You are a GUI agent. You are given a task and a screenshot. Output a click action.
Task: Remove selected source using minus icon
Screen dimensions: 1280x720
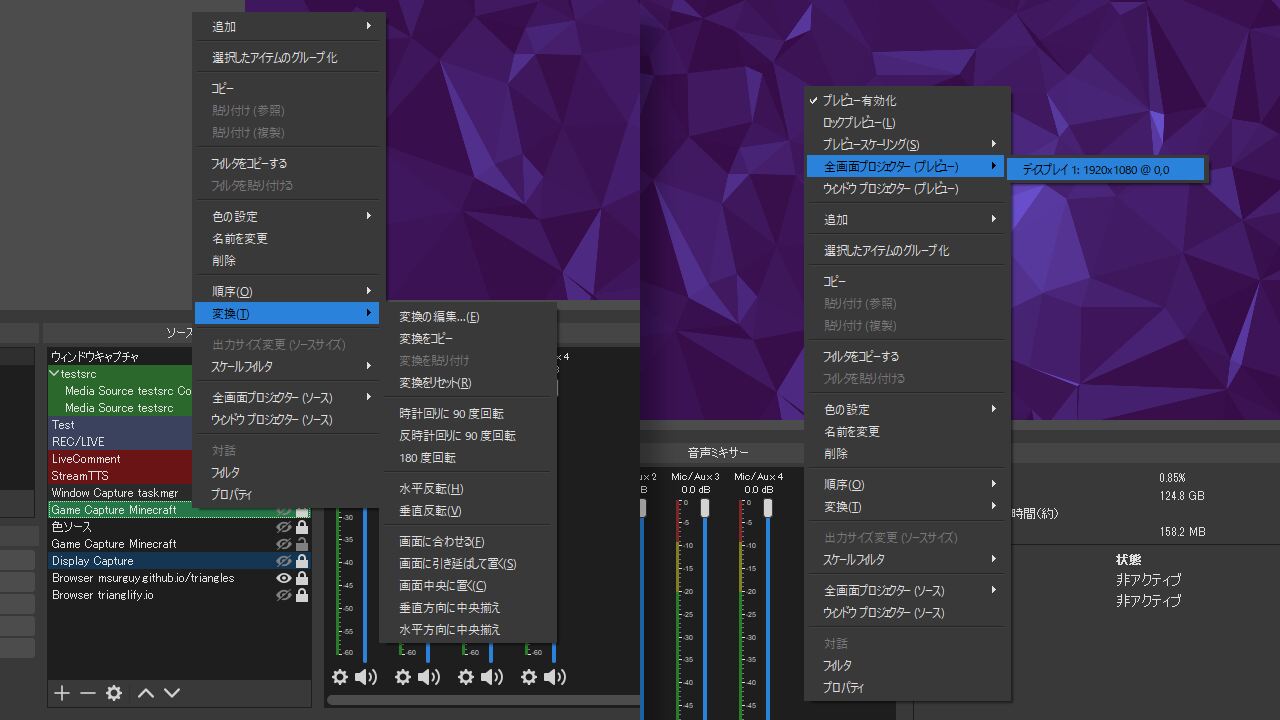coord(87,693)
